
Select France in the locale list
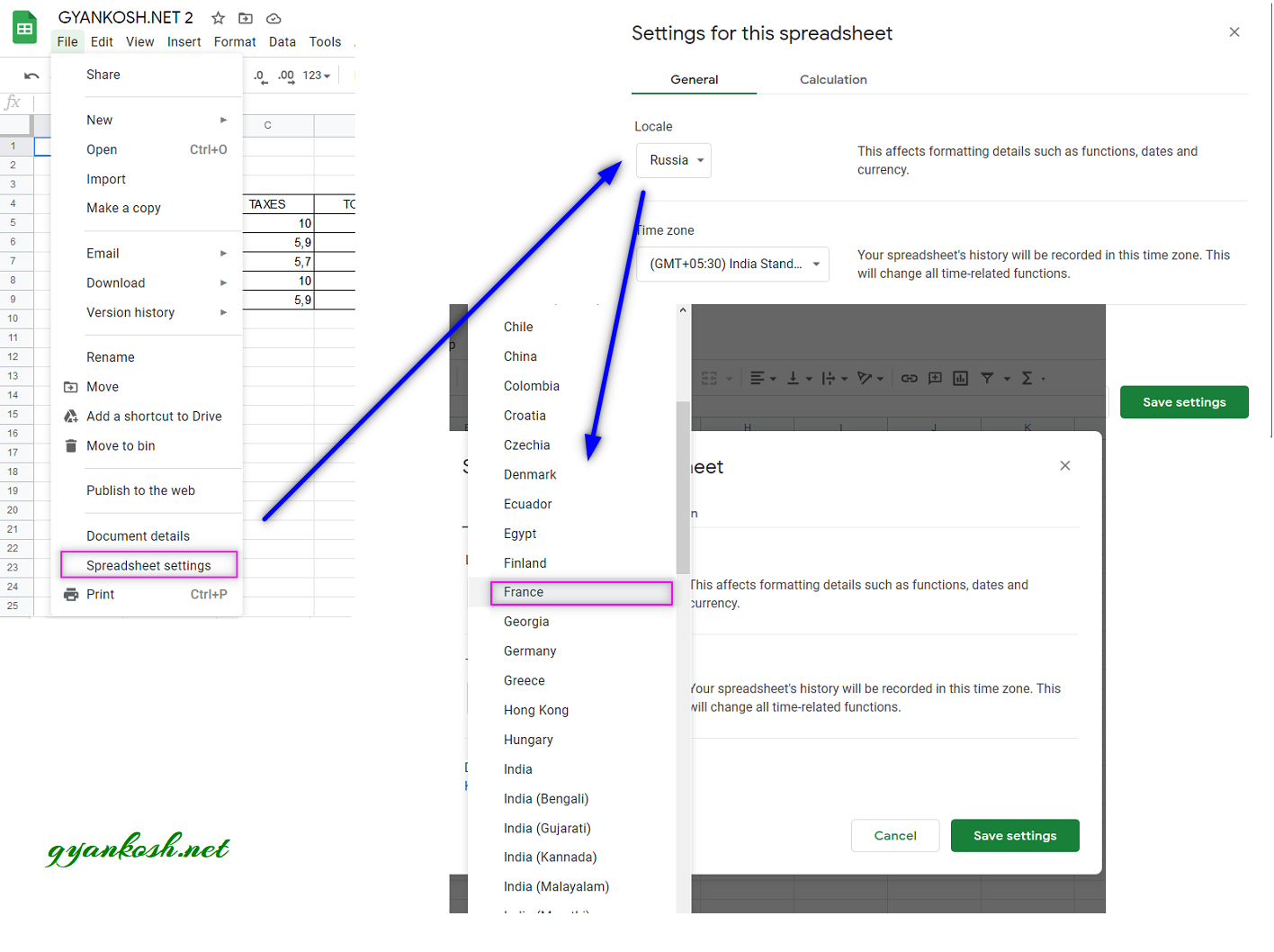coord(571,592)
